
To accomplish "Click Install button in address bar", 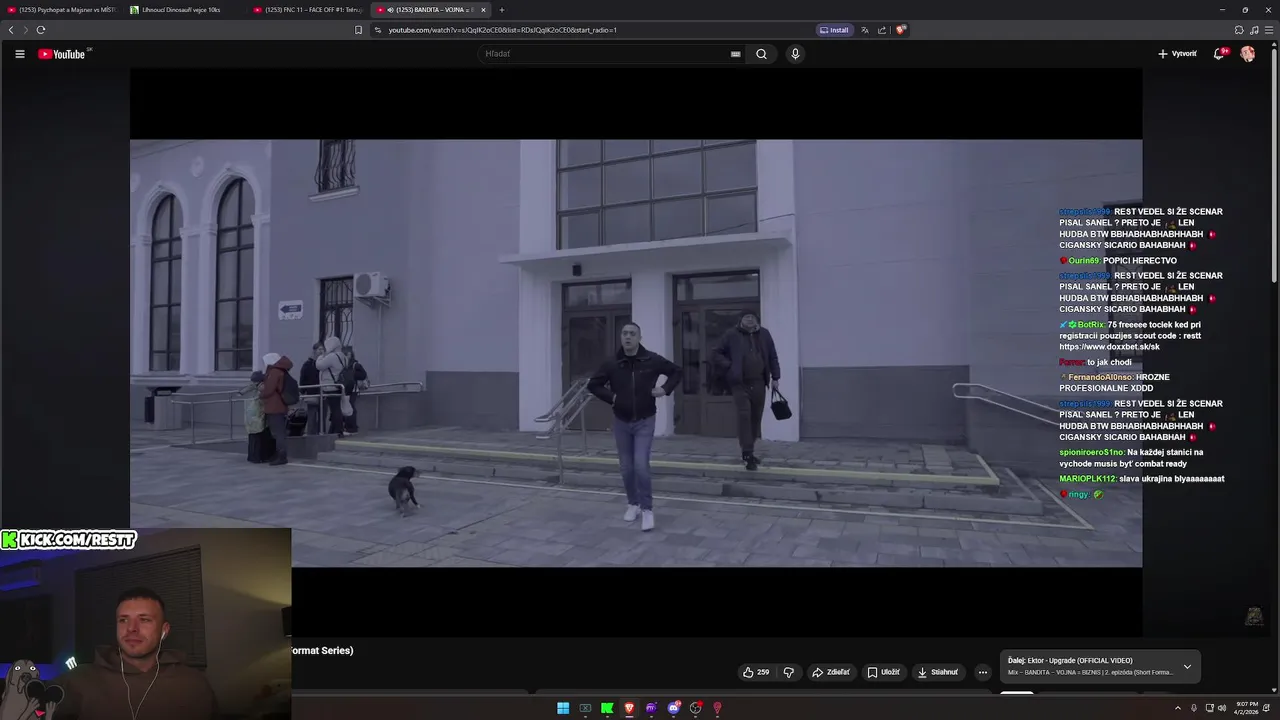I will [x=834, y=30].
